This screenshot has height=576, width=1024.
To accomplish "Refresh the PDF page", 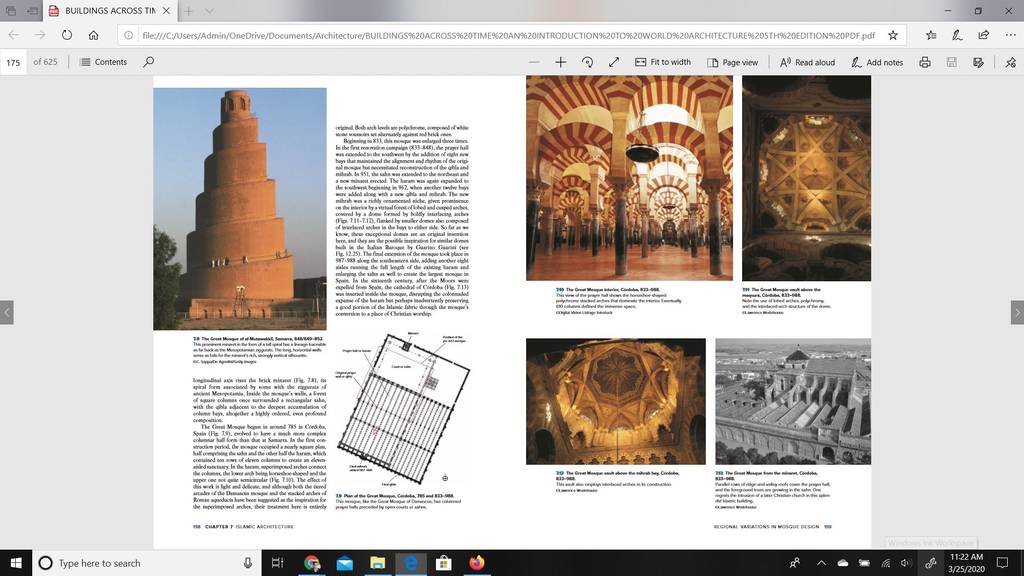I will tap(67, 35).
